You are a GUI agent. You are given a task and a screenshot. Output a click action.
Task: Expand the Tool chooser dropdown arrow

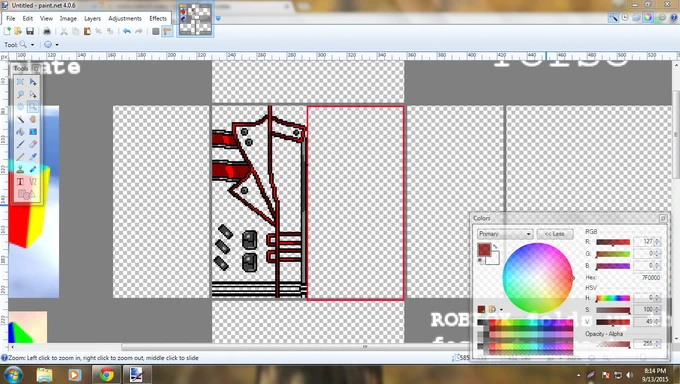tap(32, 45)
